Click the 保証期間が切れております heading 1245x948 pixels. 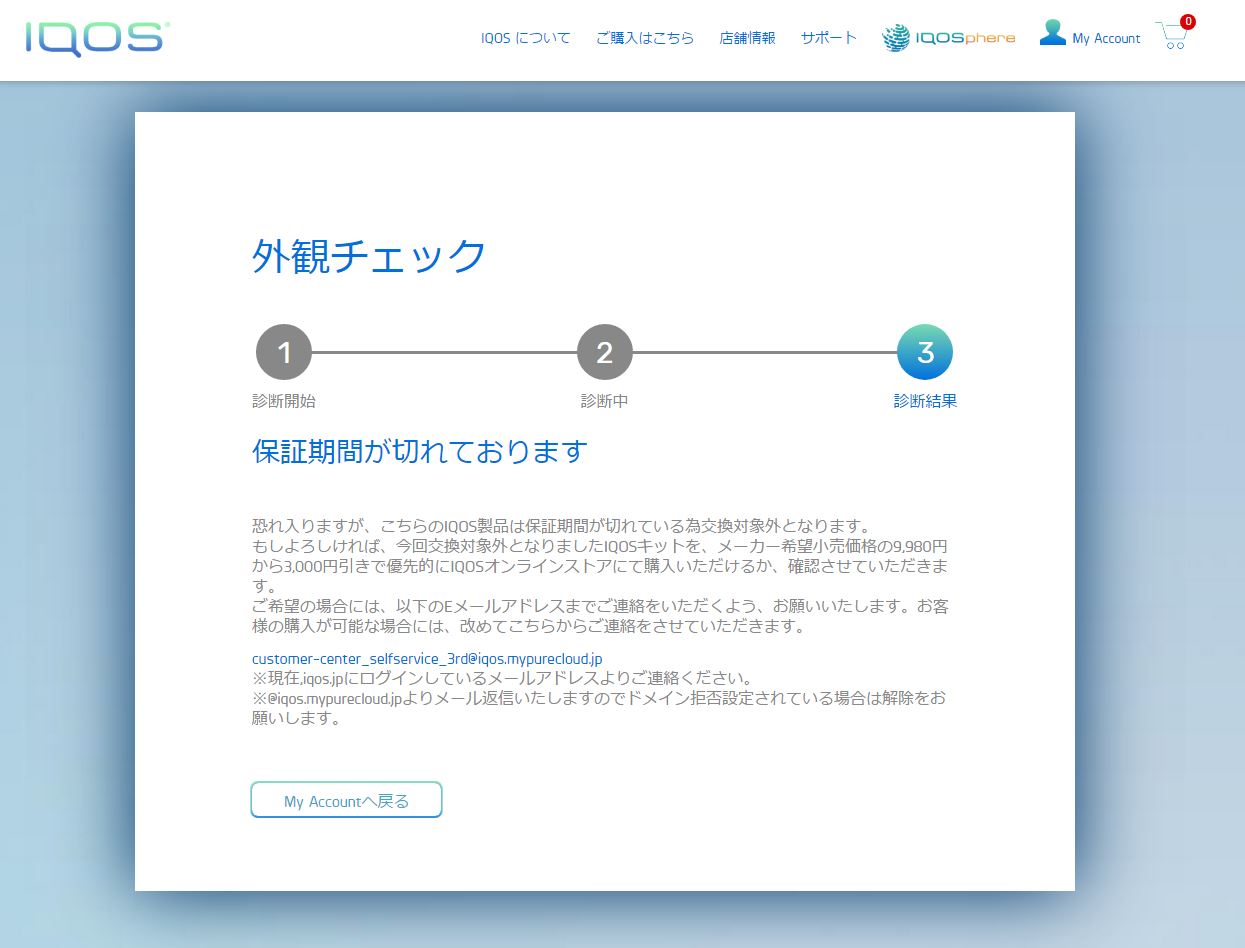(419, 452)
